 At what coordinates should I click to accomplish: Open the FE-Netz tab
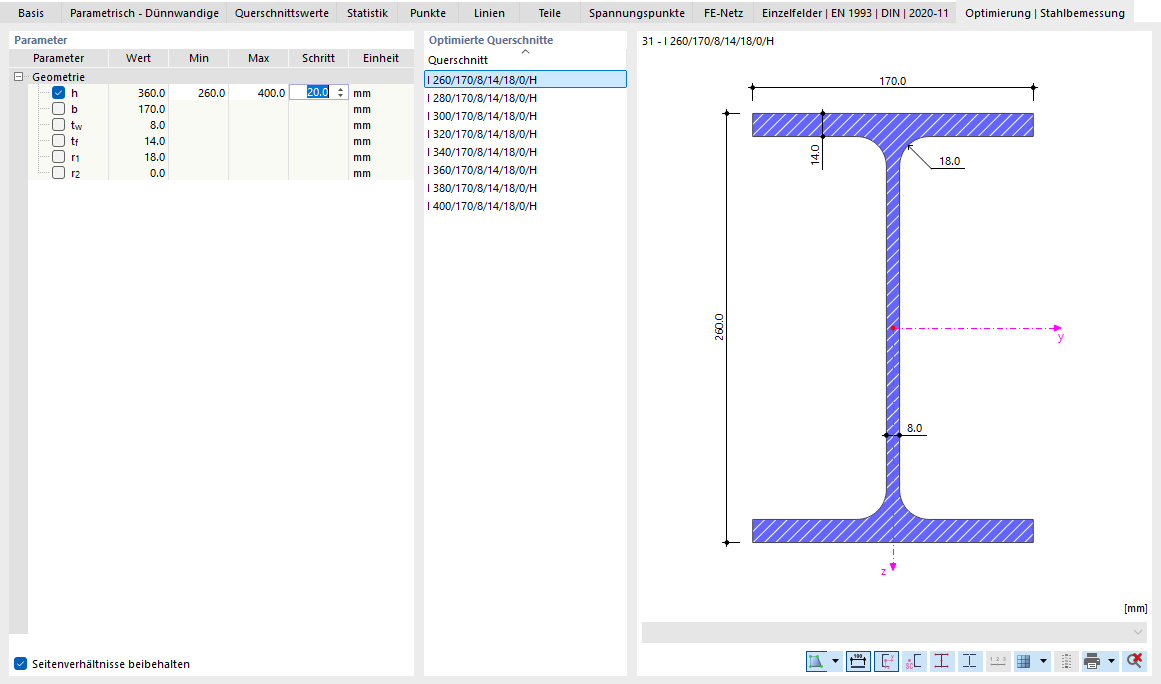coord(723,13)
